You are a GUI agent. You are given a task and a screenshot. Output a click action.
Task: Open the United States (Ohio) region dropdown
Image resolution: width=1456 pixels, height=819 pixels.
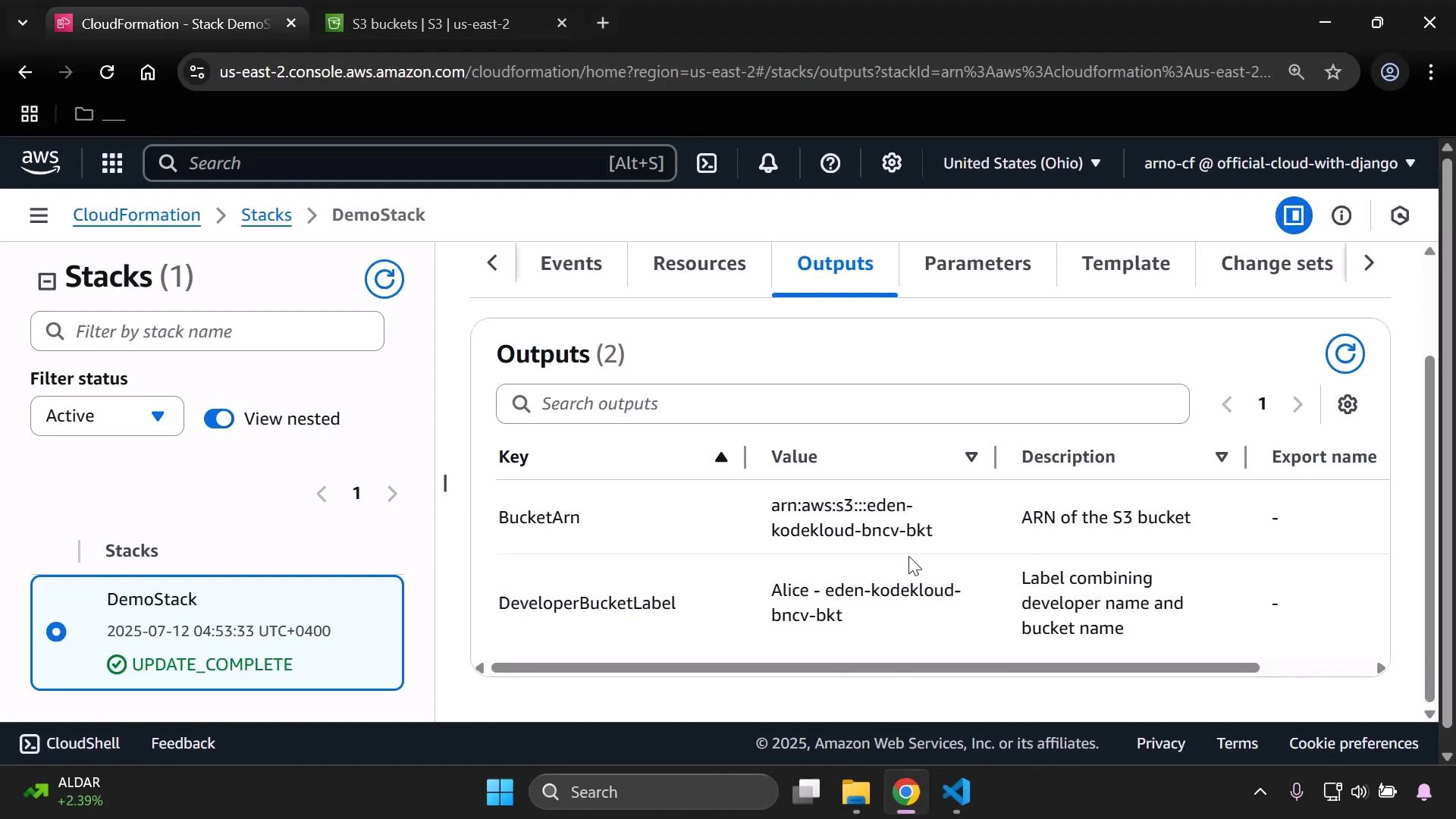[1022, 163]
